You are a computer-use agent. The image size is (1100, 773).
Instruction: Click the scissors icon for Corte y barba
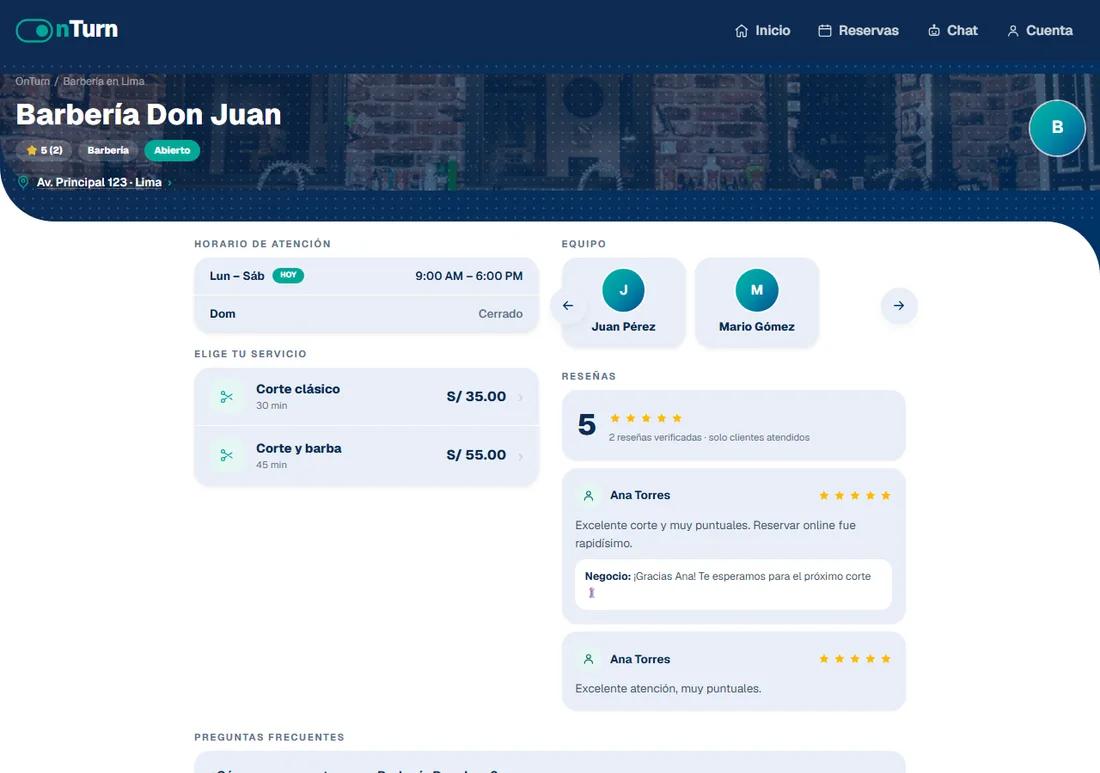[x=227, y=456]
